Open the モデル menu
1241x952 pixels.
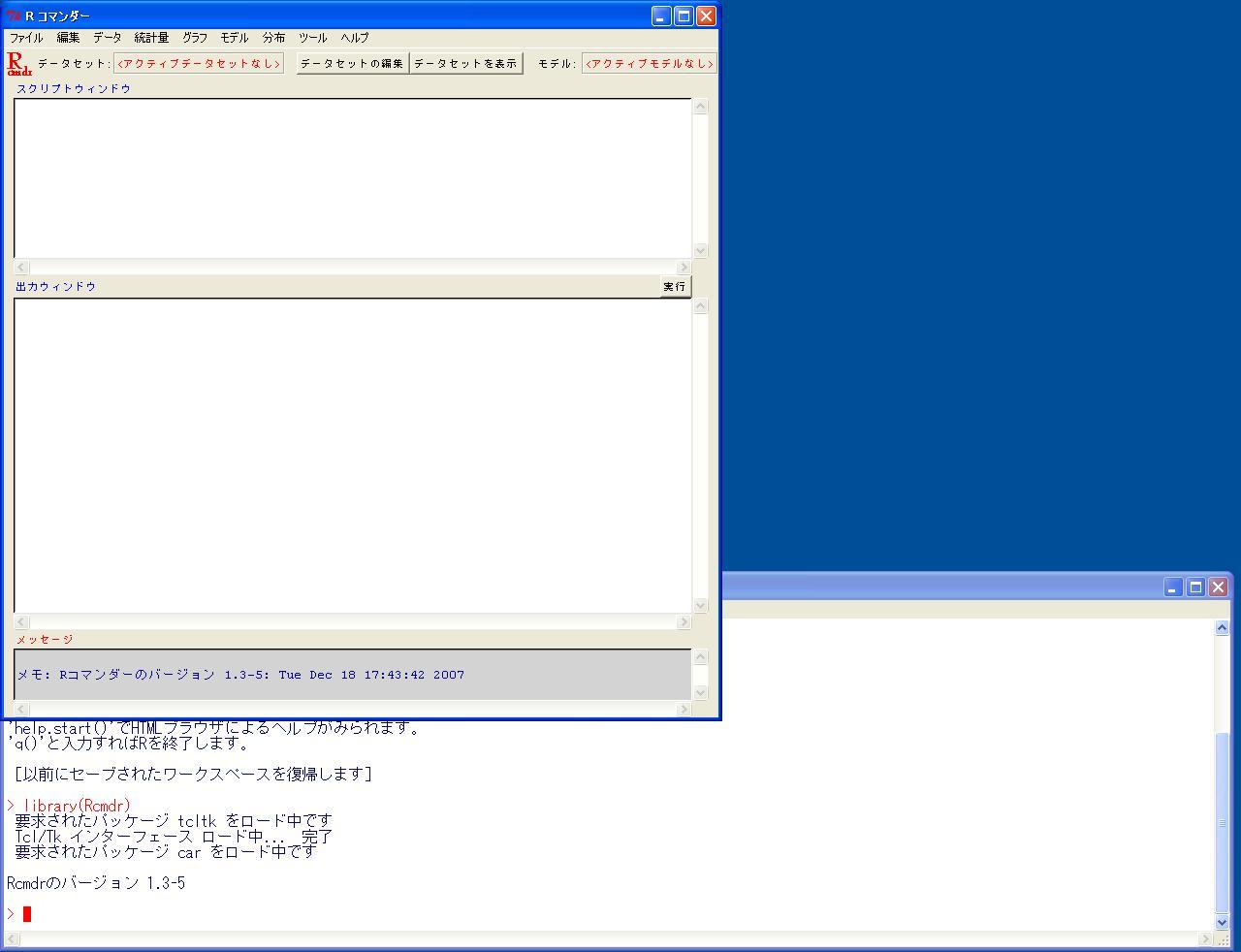(235, 38)
